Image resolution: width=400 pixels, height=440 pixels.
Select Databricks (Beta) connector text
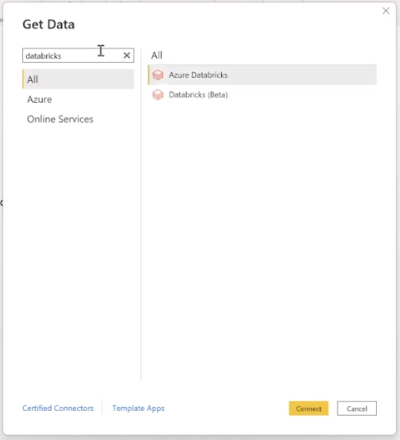(x=198, y=95)
